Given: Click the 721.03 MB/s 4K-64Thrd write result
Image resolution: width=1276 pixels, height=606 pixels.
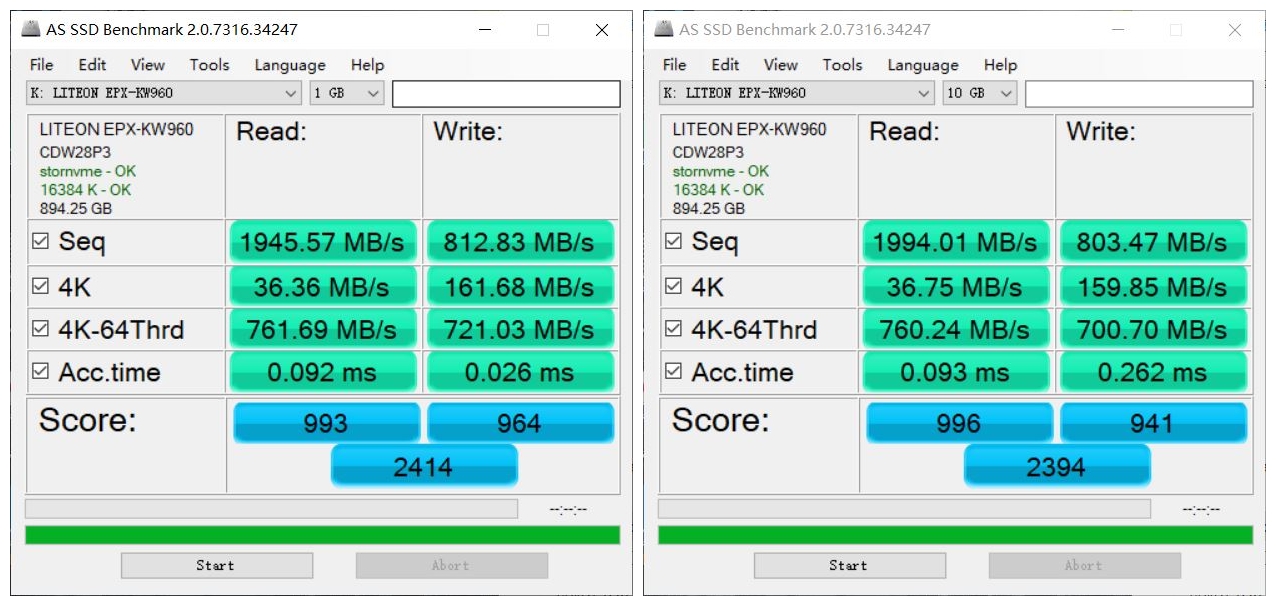Looking at the screenshot, I should click(x=519, y=329).
